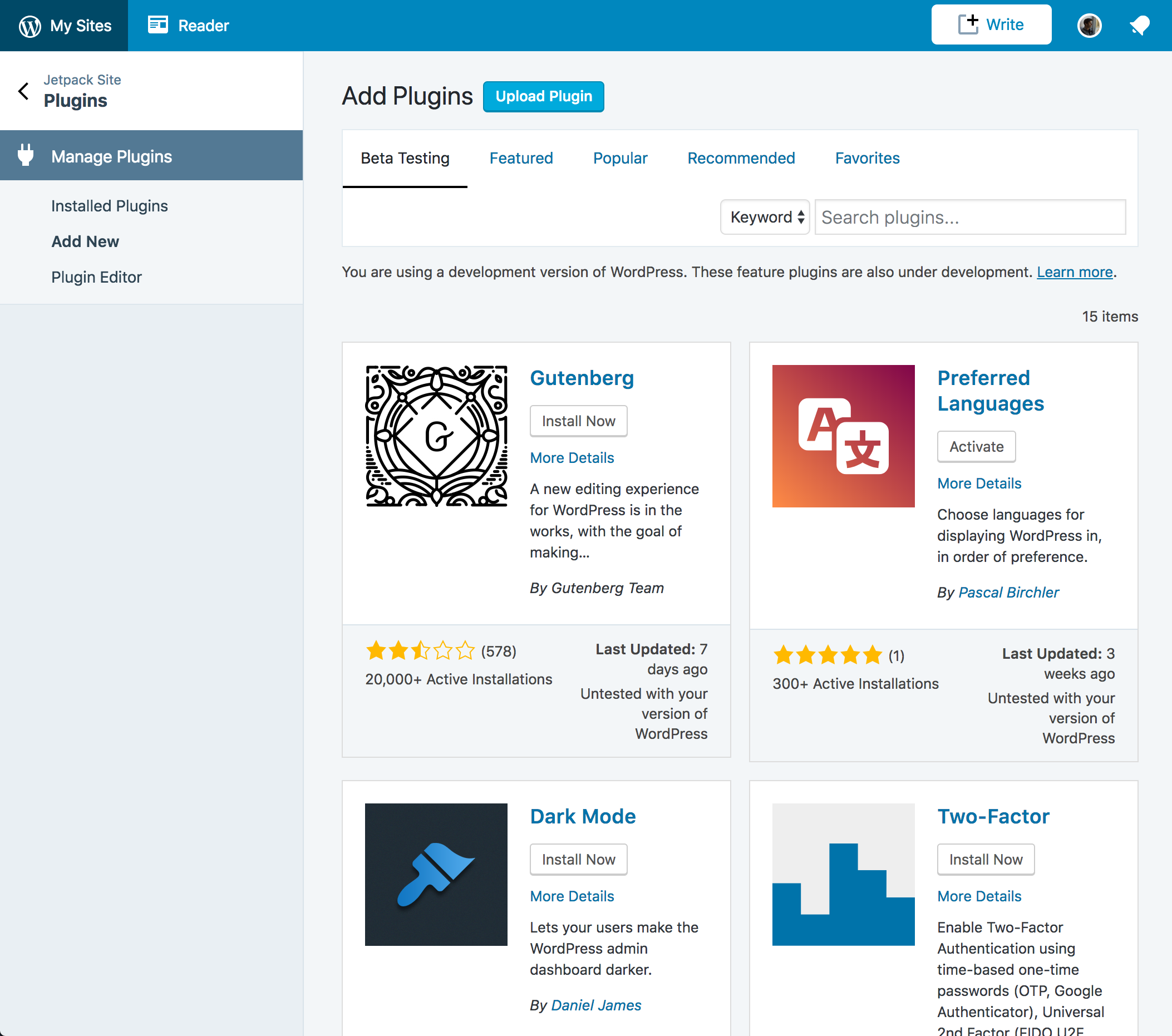Screen dimensions: 1172x1036
Task: Click the Preferred Languages five-star rating
Action: point(828,655)
